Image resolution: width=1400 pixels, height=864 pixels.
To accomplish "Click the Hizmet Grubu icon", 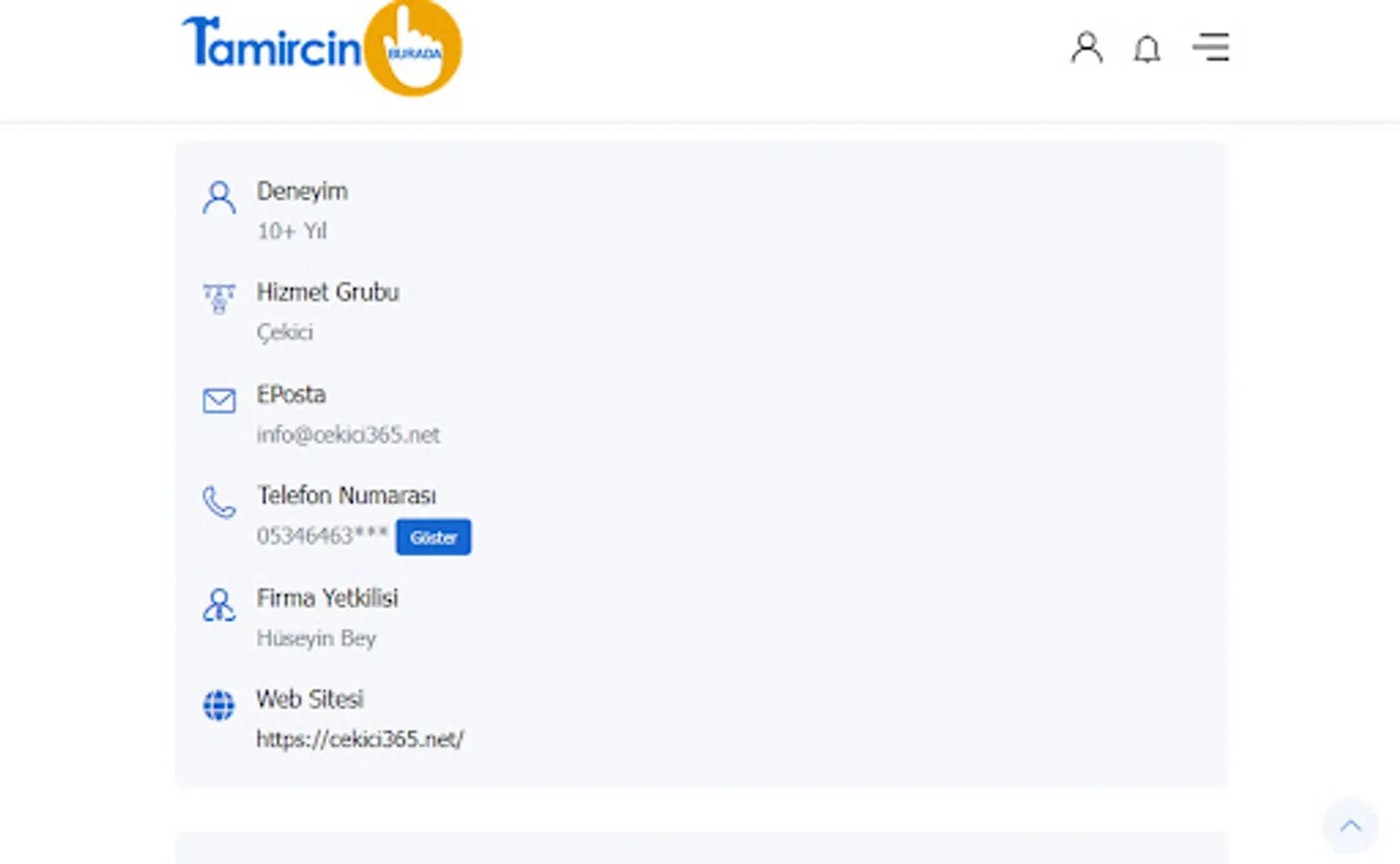I will [x=219, y=299].
